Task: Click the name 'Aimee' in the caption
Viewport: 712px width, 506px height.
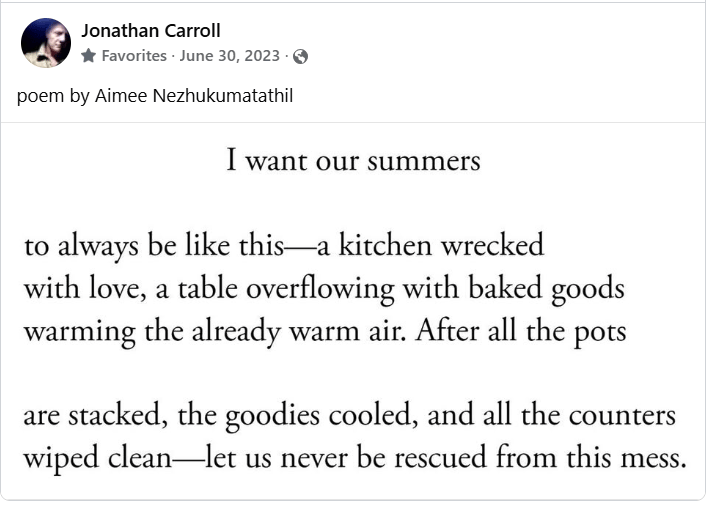Action: click(121, 96)
